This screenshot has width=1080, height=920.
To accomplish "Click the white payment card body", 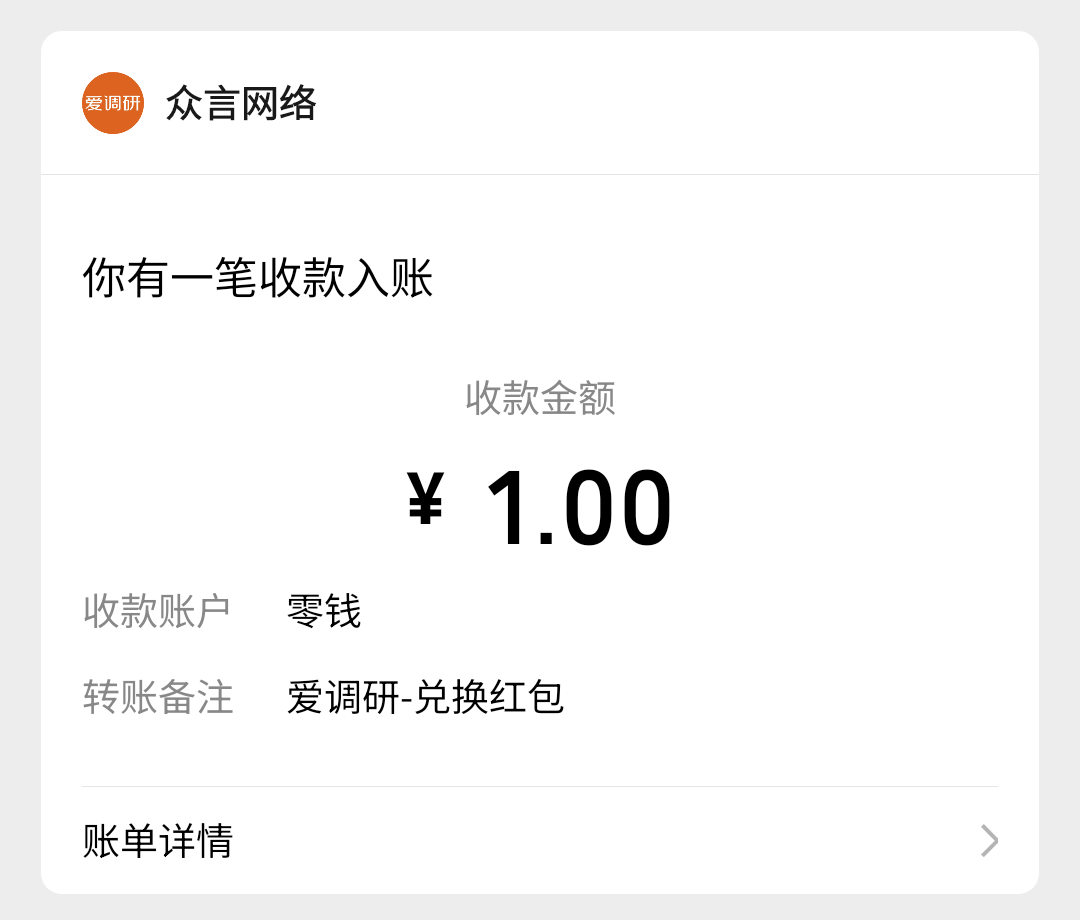I will click(x=540, y=462).
